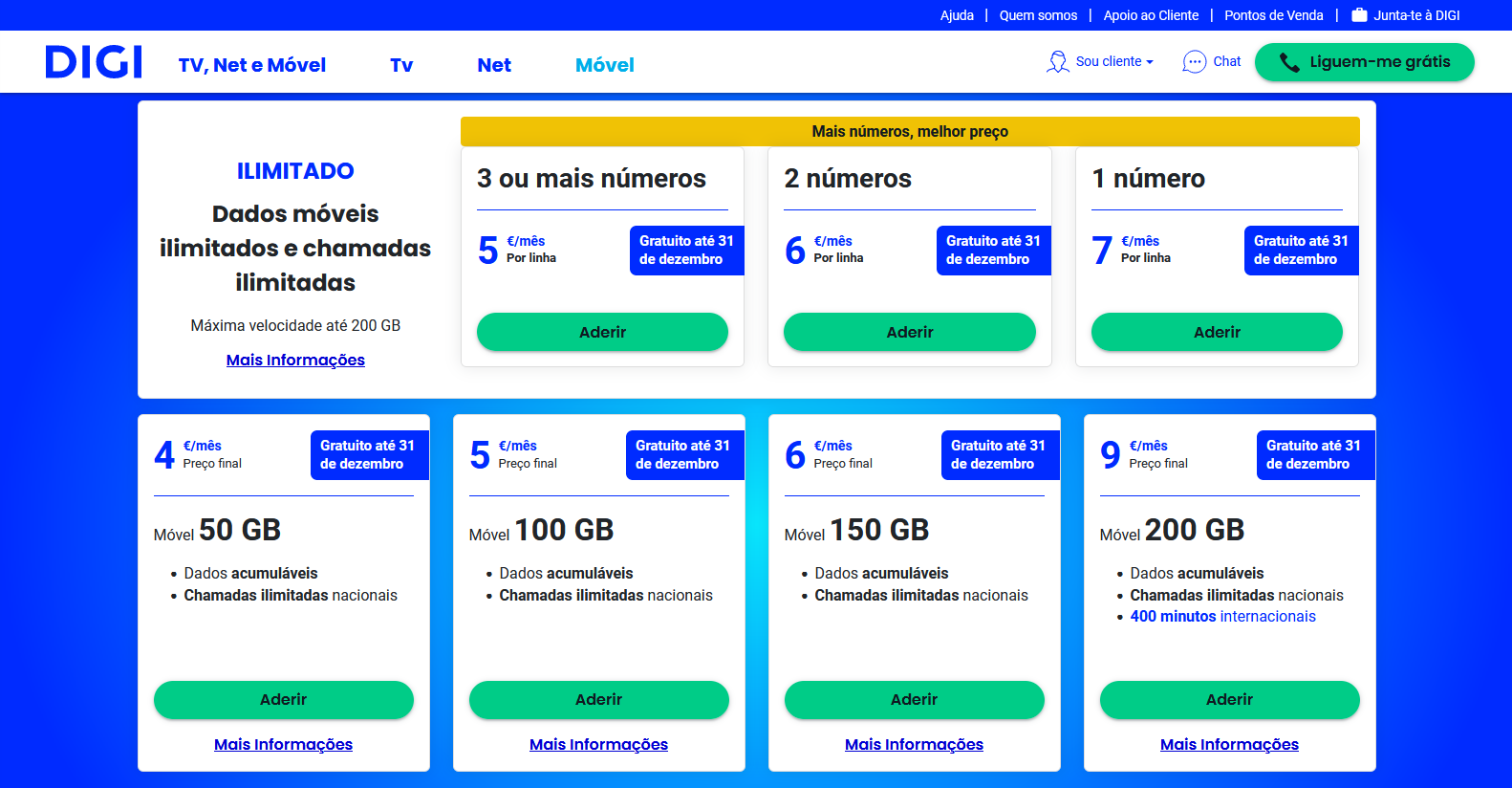Click the price 9 €/mês Preço final
The image size is (1512, 788).
coord(1144,454)
